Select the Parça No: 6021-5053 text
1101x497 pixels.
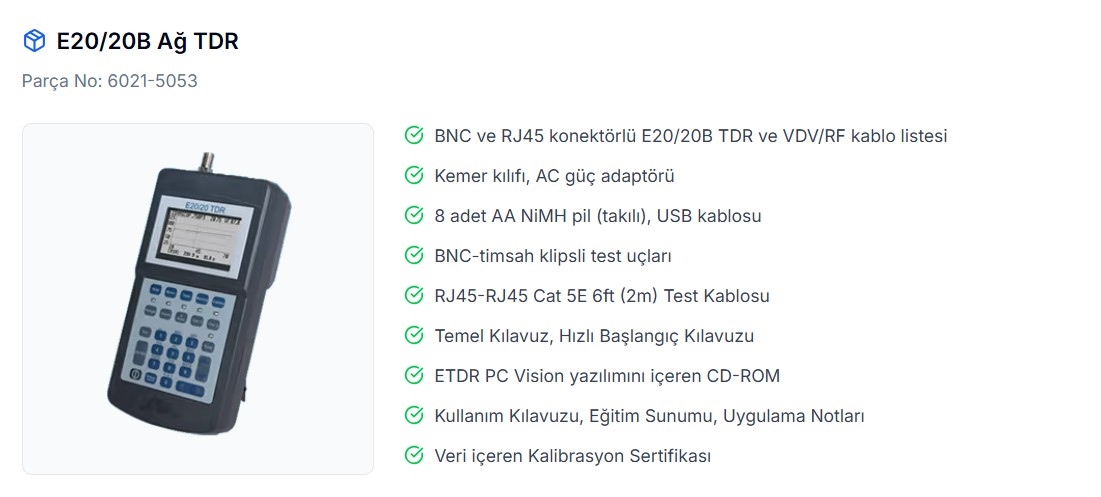pyautogui.click(x=110, y=81)
